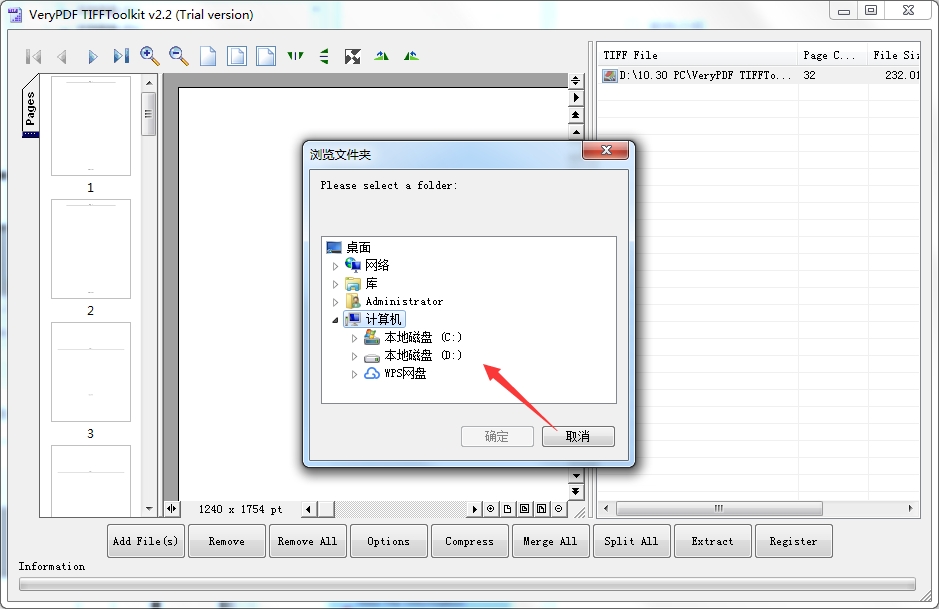Image resolution: width=939 pixels, height=609 pixels.
Task: Click file list horizontal scrollbar thumb
Action: 719,508
